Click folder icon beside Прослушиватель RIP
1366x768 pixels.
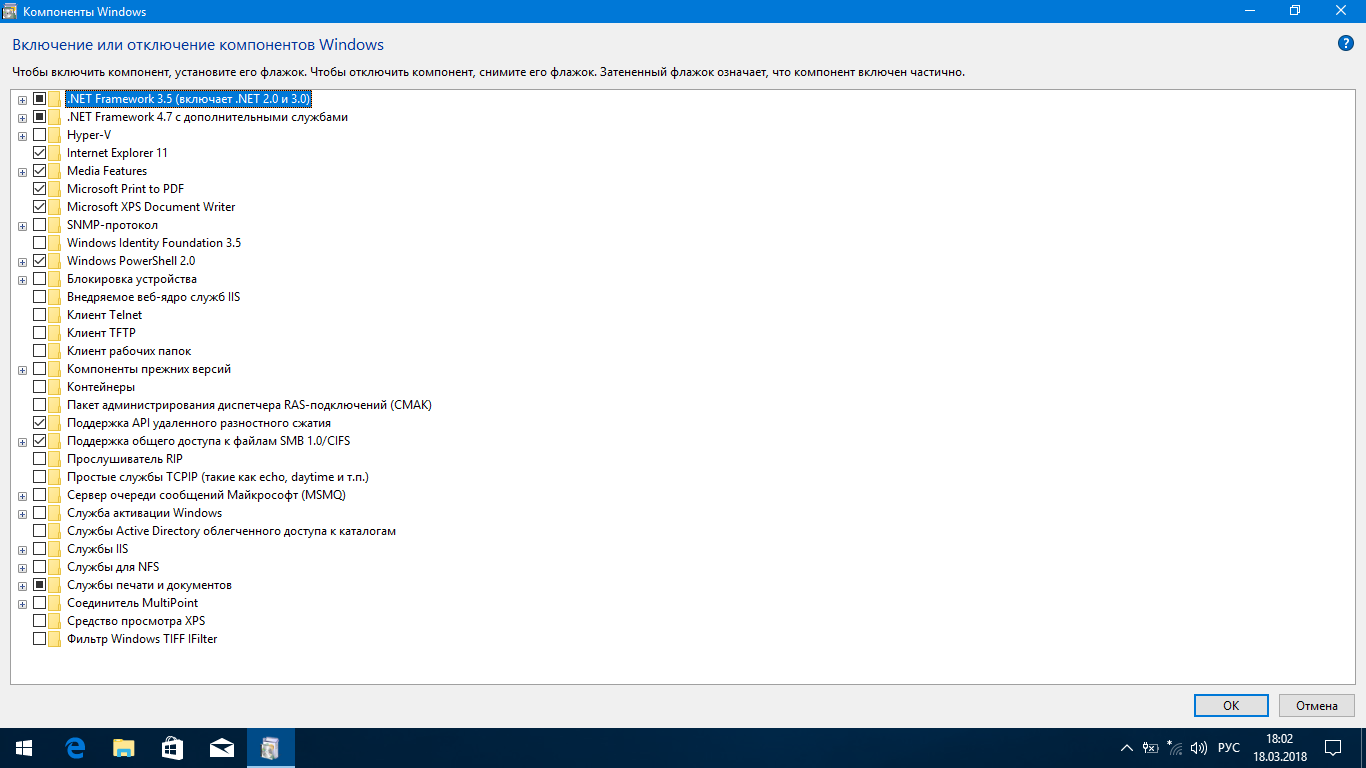point(54,459)
